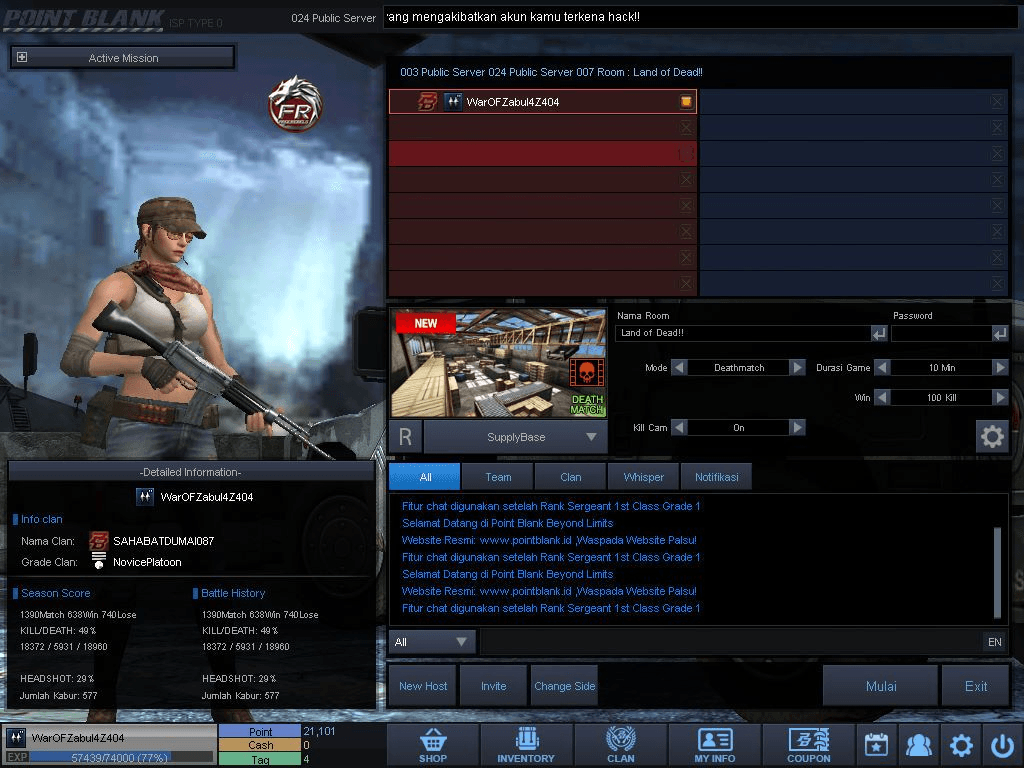The image size is (1024, 768).
Task: Click the R random map button
Action: tap(406, 437)
